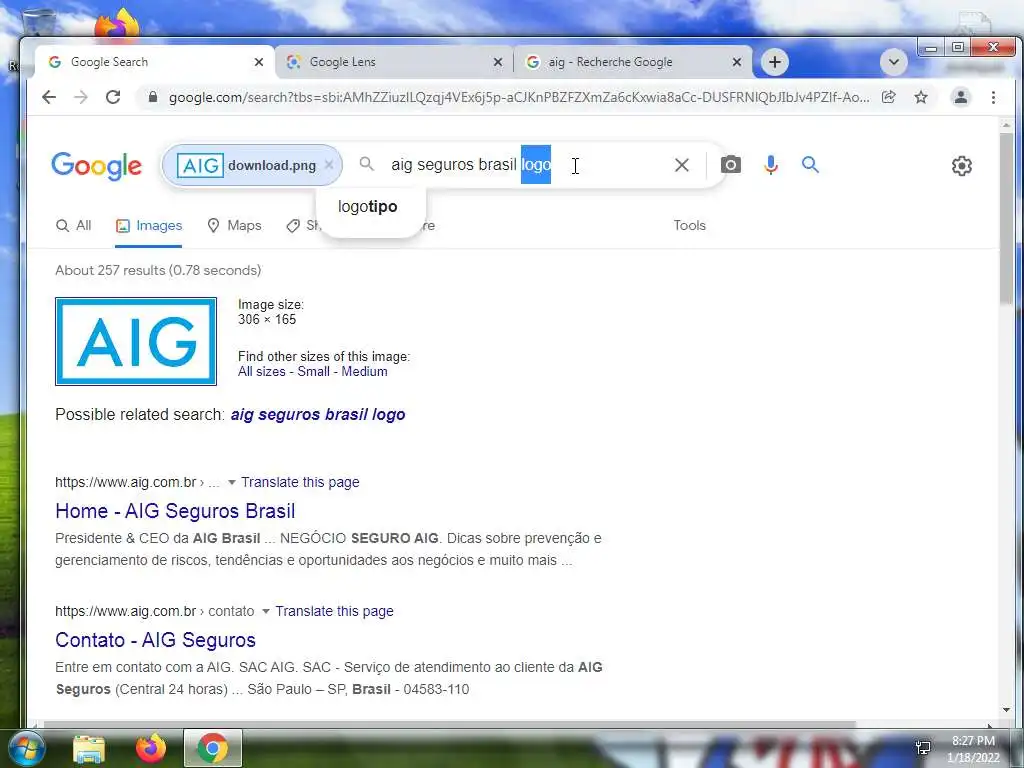Translate the Home - AIG Seguros page

[300, 482]
